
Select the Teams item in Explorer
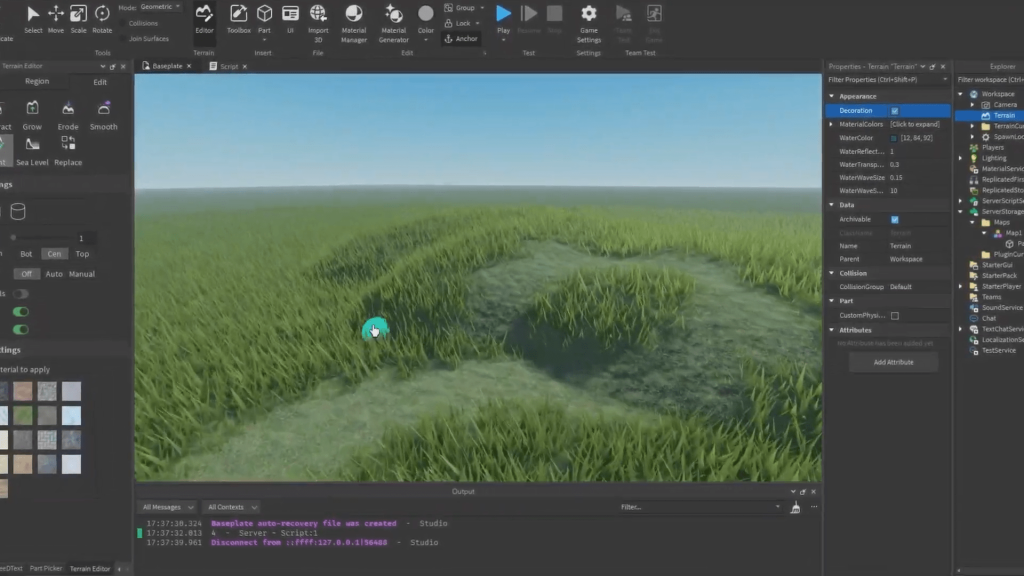tap(991, 297)
